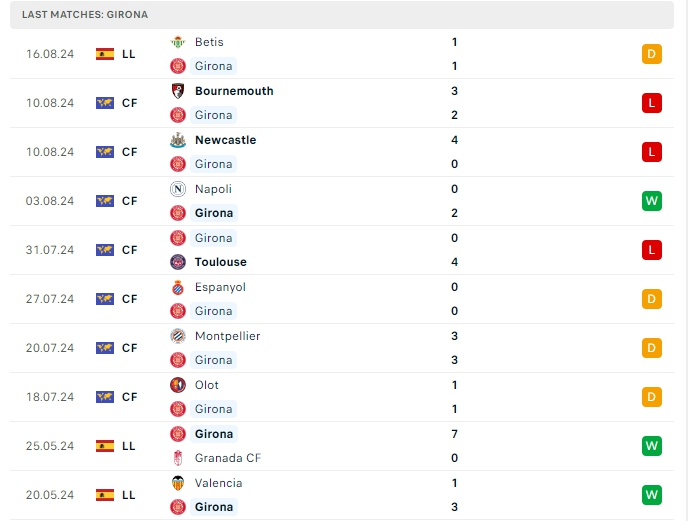
Task: Click the Last Matches: Girona header
Action: tap(85, 15)
